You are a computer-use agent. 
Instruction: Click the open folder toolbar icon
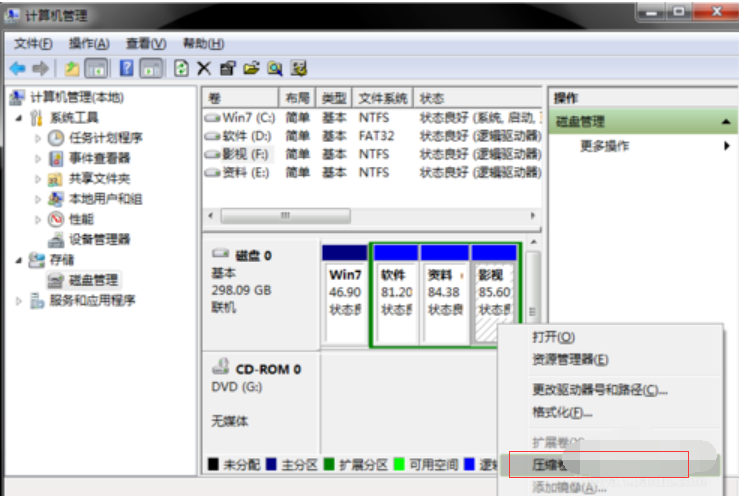pos(250,68)
